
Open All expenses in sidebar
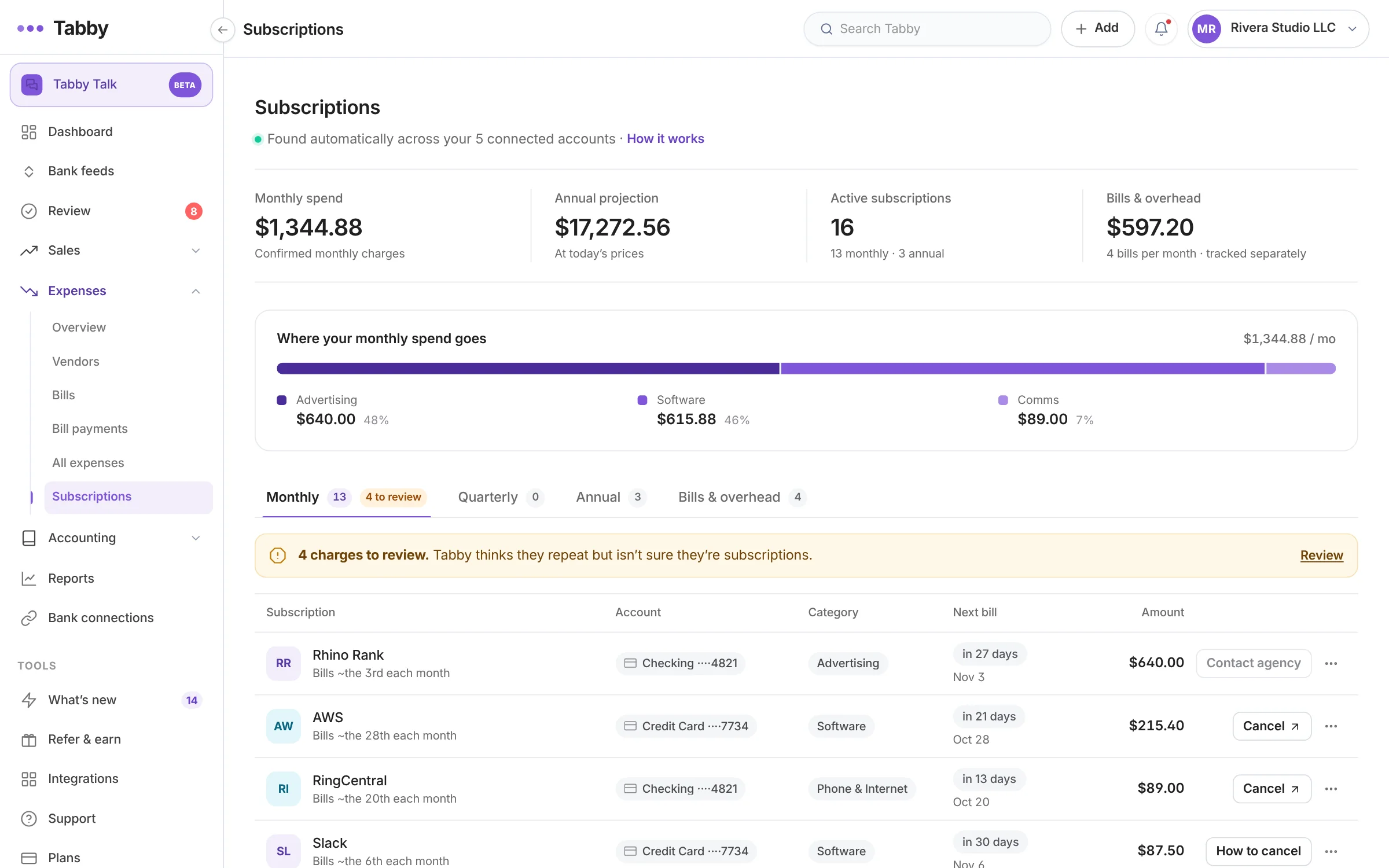pyautogui.click(x=128, y=463)
